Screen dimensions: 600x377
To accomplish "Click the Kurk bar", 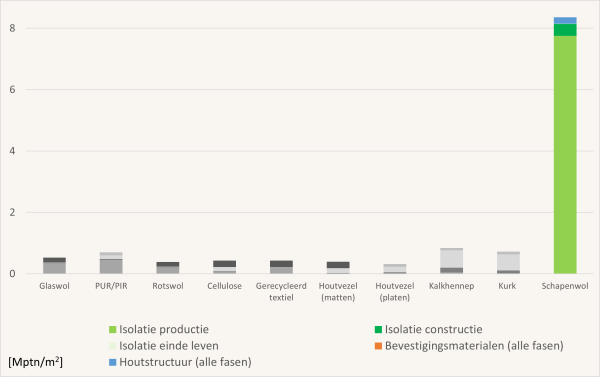I will tap(508, 263).
